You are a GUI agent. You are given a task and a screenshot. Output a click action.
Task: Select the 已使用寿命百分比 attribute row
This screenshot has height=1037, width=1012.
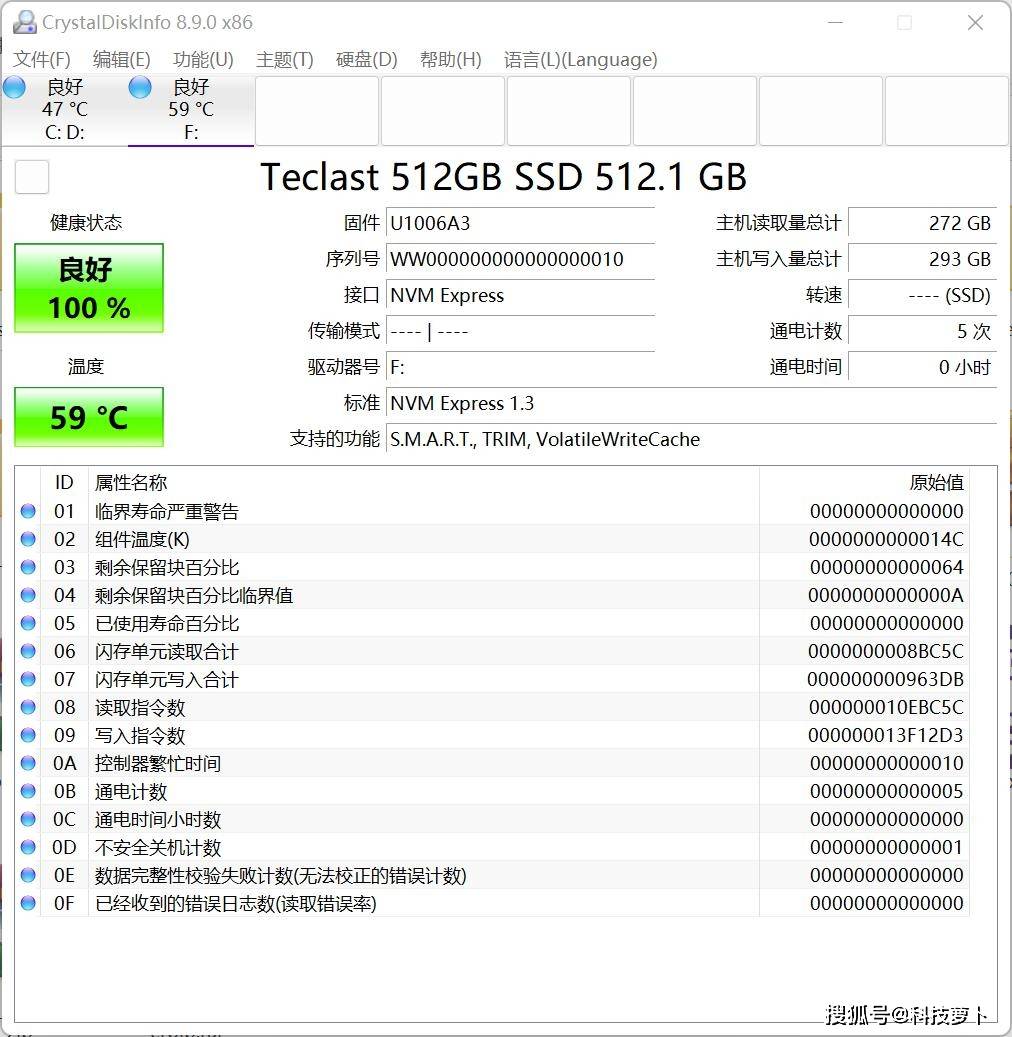(x=492, y=623)
